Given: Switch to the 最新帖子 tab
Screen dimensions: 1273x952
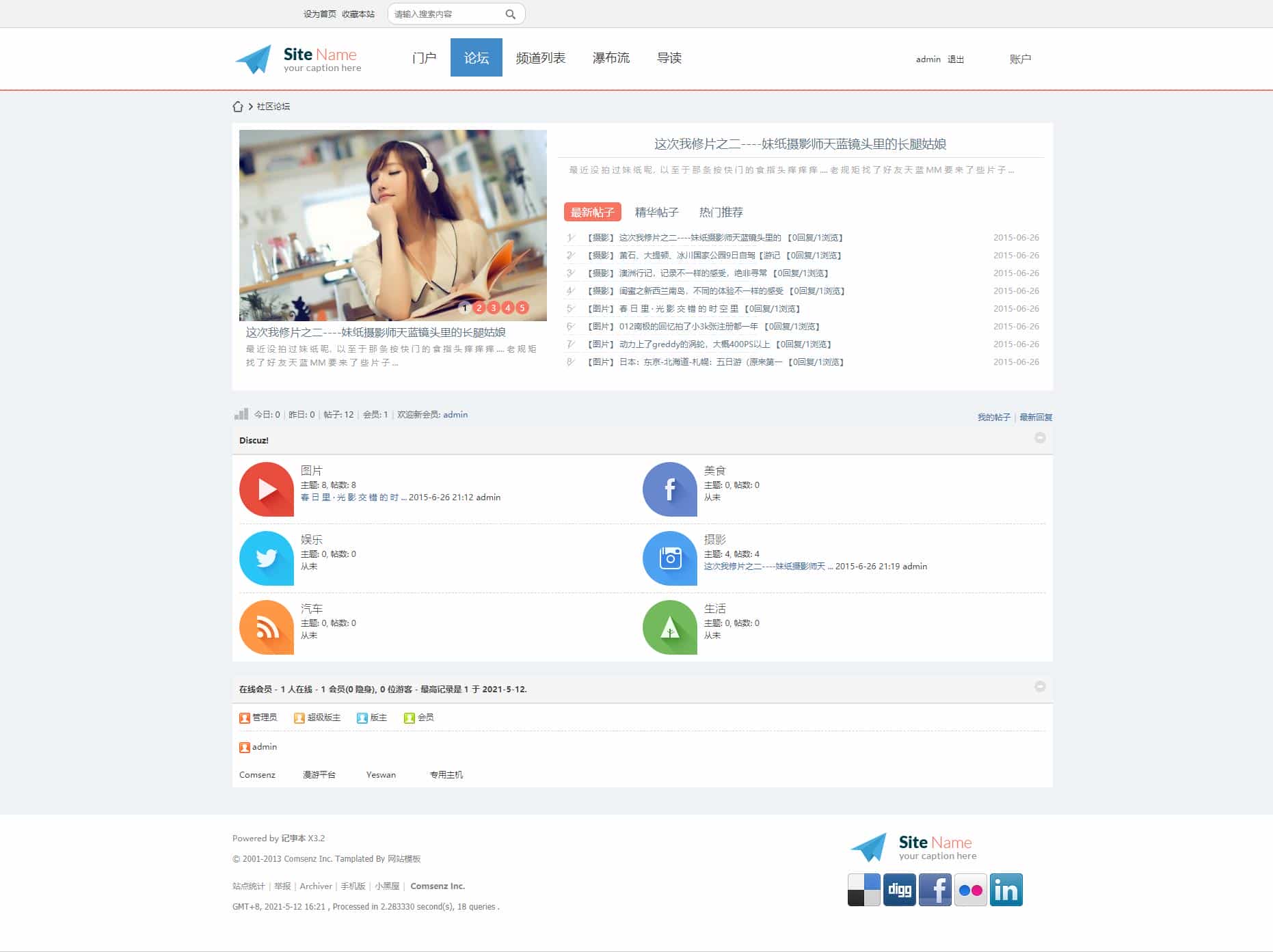Looking at the screenshot, I should (593, 212).
